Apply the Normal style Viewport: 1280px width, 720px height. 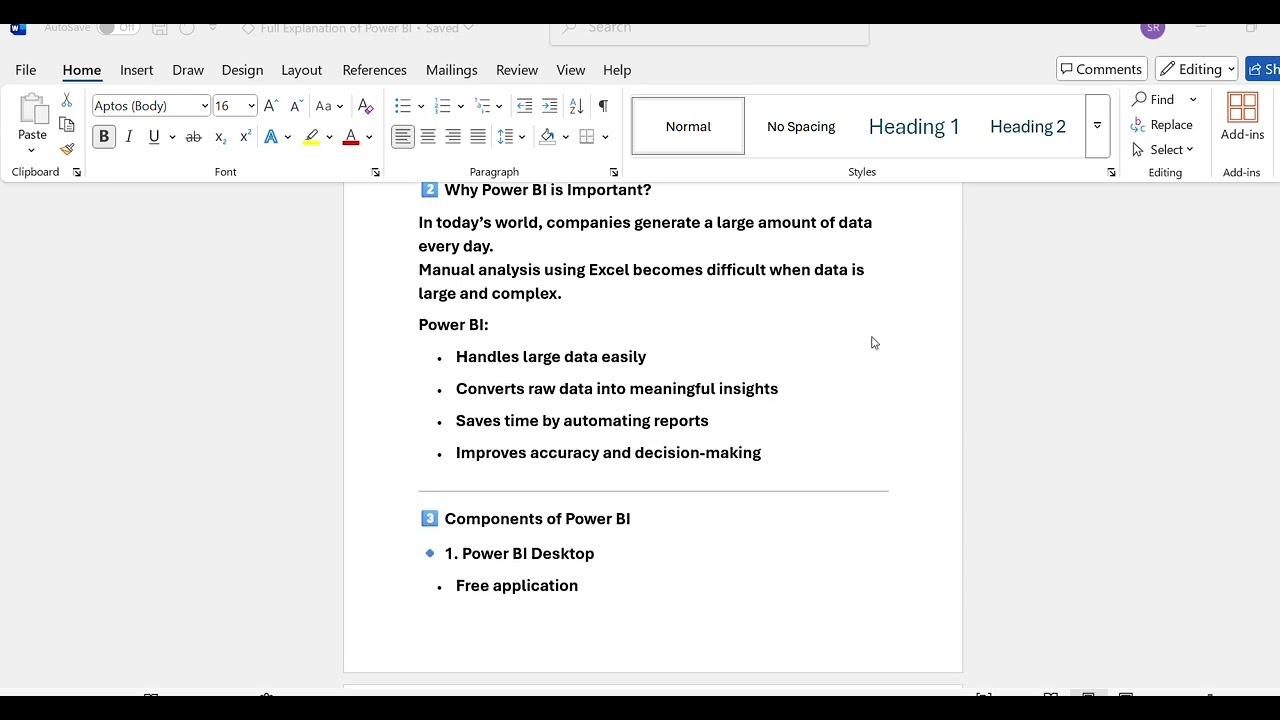[688, 126]
